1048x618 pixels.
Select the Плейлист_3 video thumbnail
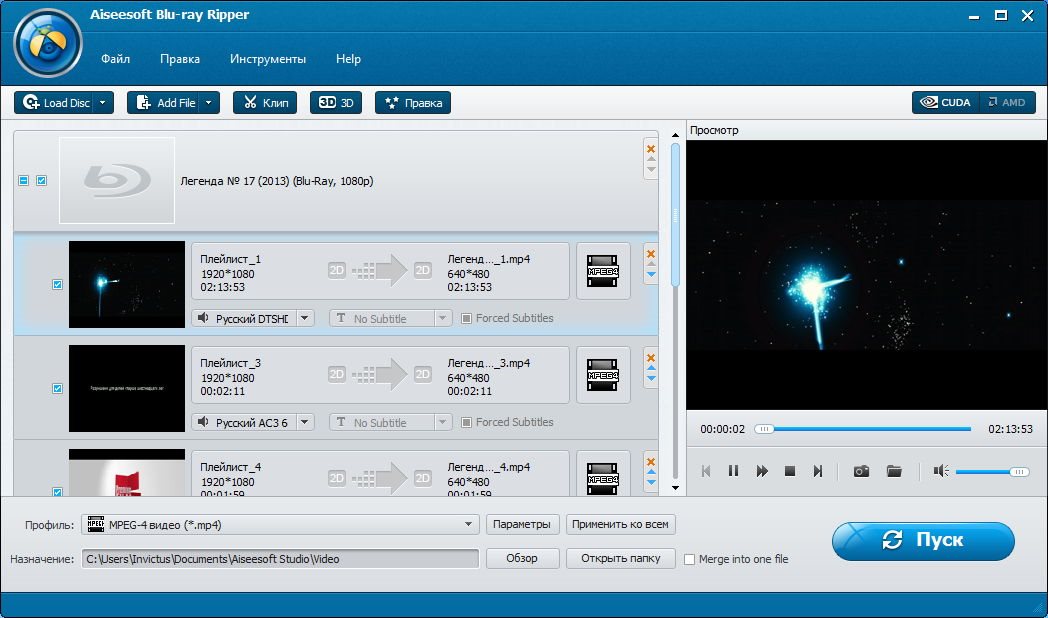[x=127, y=388]
